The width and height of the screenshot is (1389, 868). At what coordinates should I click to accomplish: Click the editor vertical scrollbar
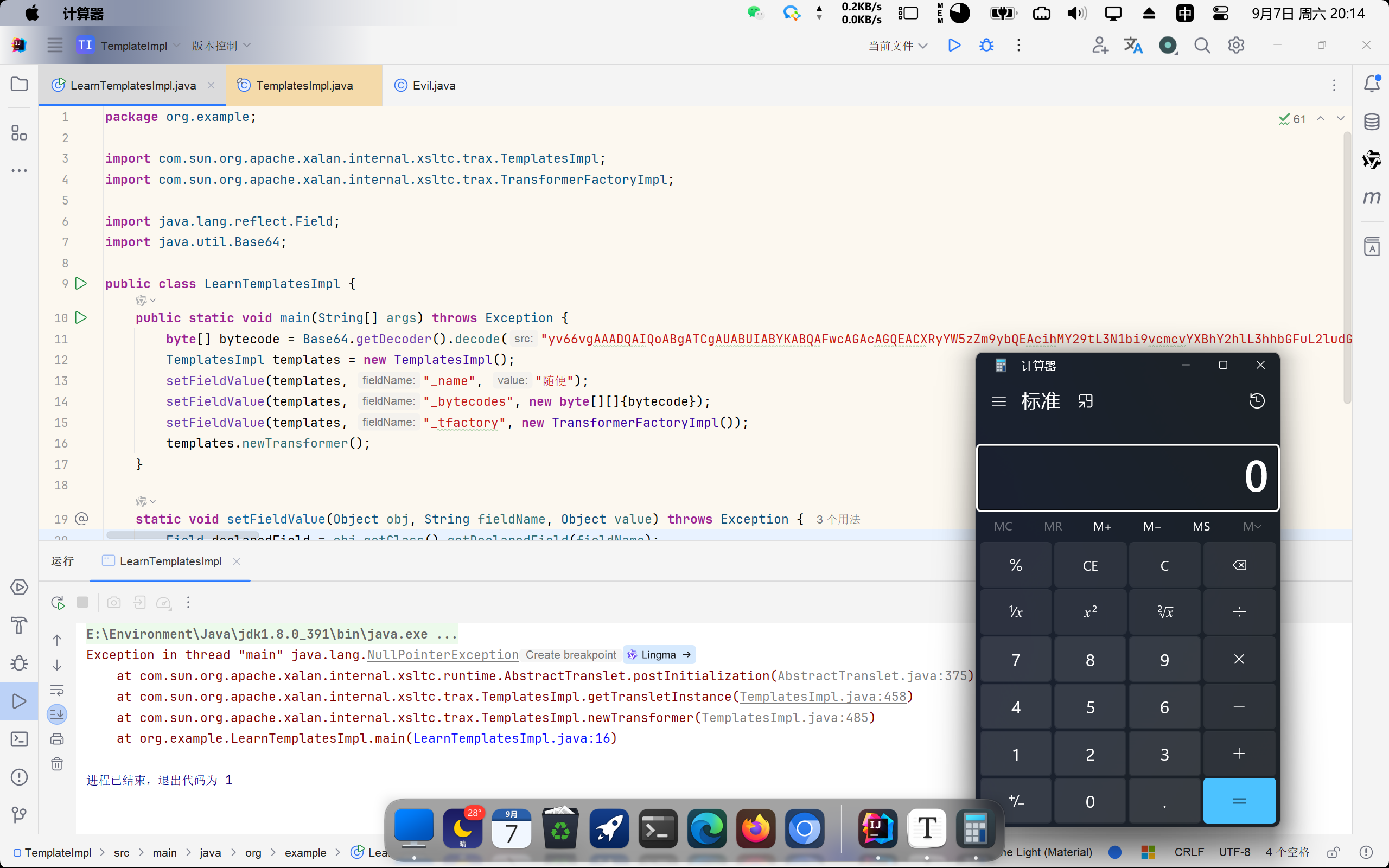(x=1347, y=267)
